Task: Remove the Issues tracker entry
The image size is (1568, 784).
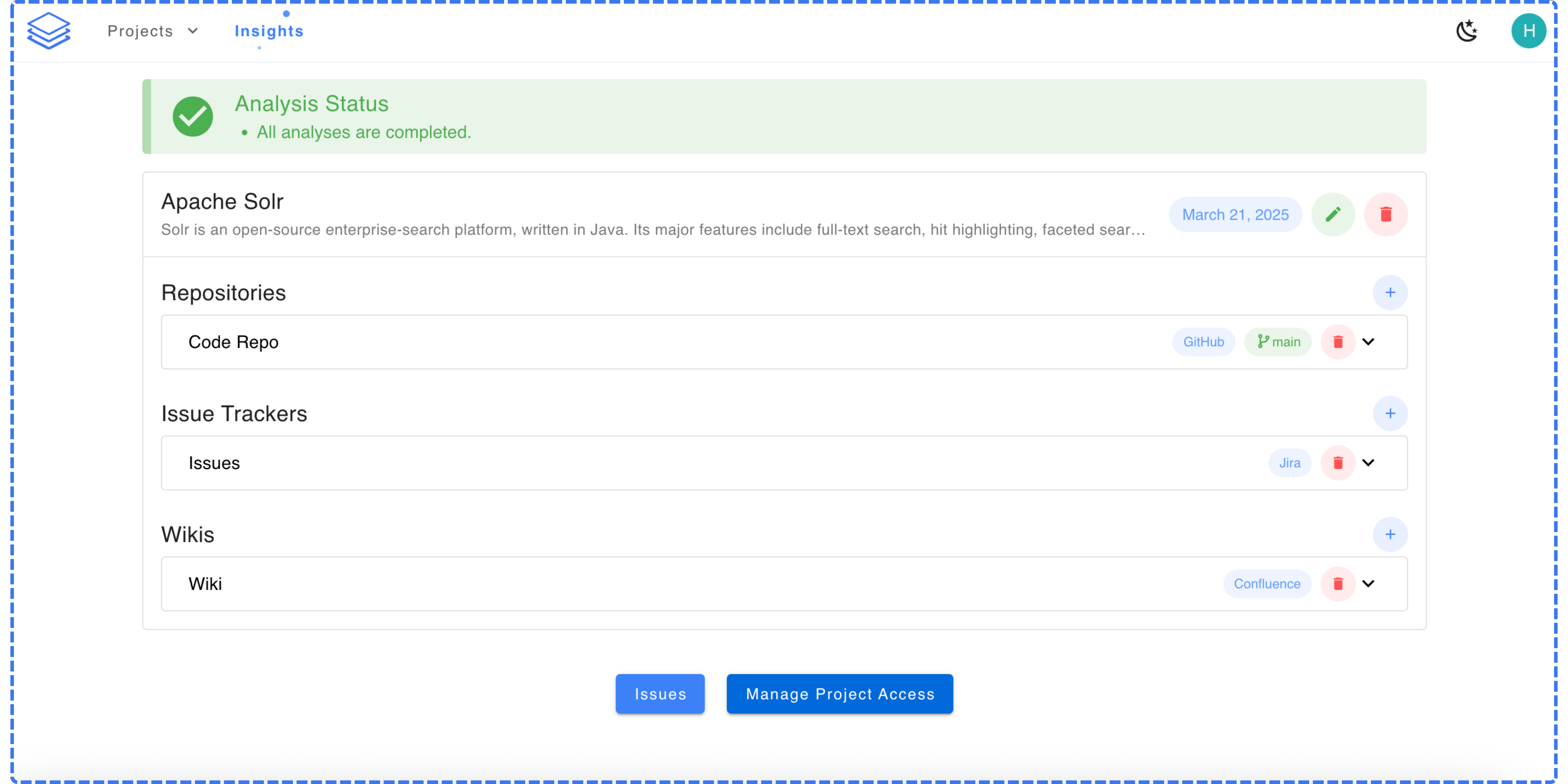Action: point(1337,463)
